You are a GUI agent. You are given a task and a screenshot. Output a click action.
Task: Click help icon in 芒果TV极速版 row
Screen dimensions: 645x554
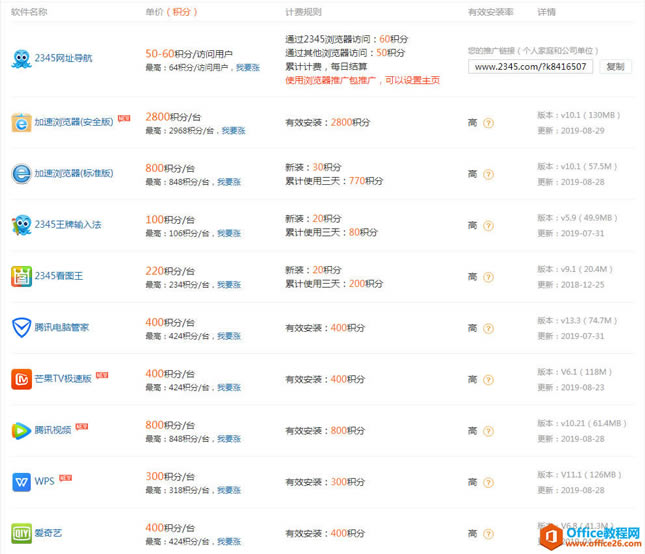point(488,380)
